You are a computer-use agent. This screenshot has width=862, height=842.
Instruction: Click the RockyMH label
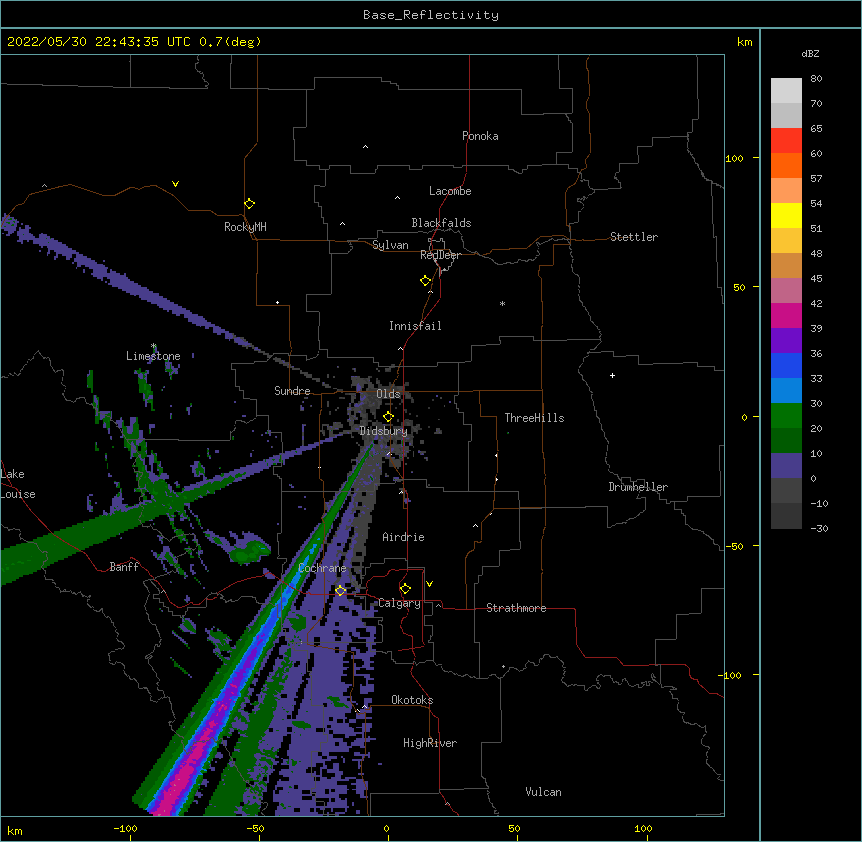[245, 227]
